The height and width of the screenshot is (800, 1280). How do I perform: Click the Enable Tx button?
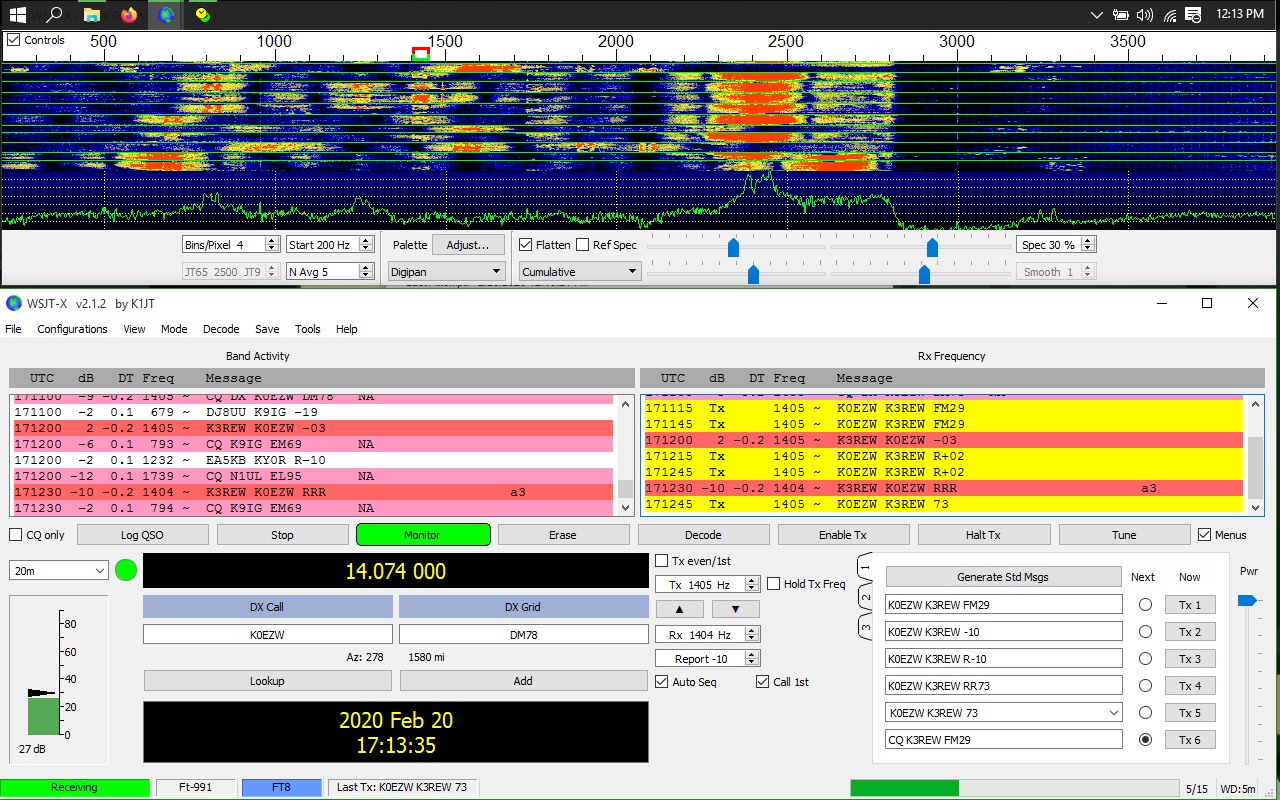point(843,535)
